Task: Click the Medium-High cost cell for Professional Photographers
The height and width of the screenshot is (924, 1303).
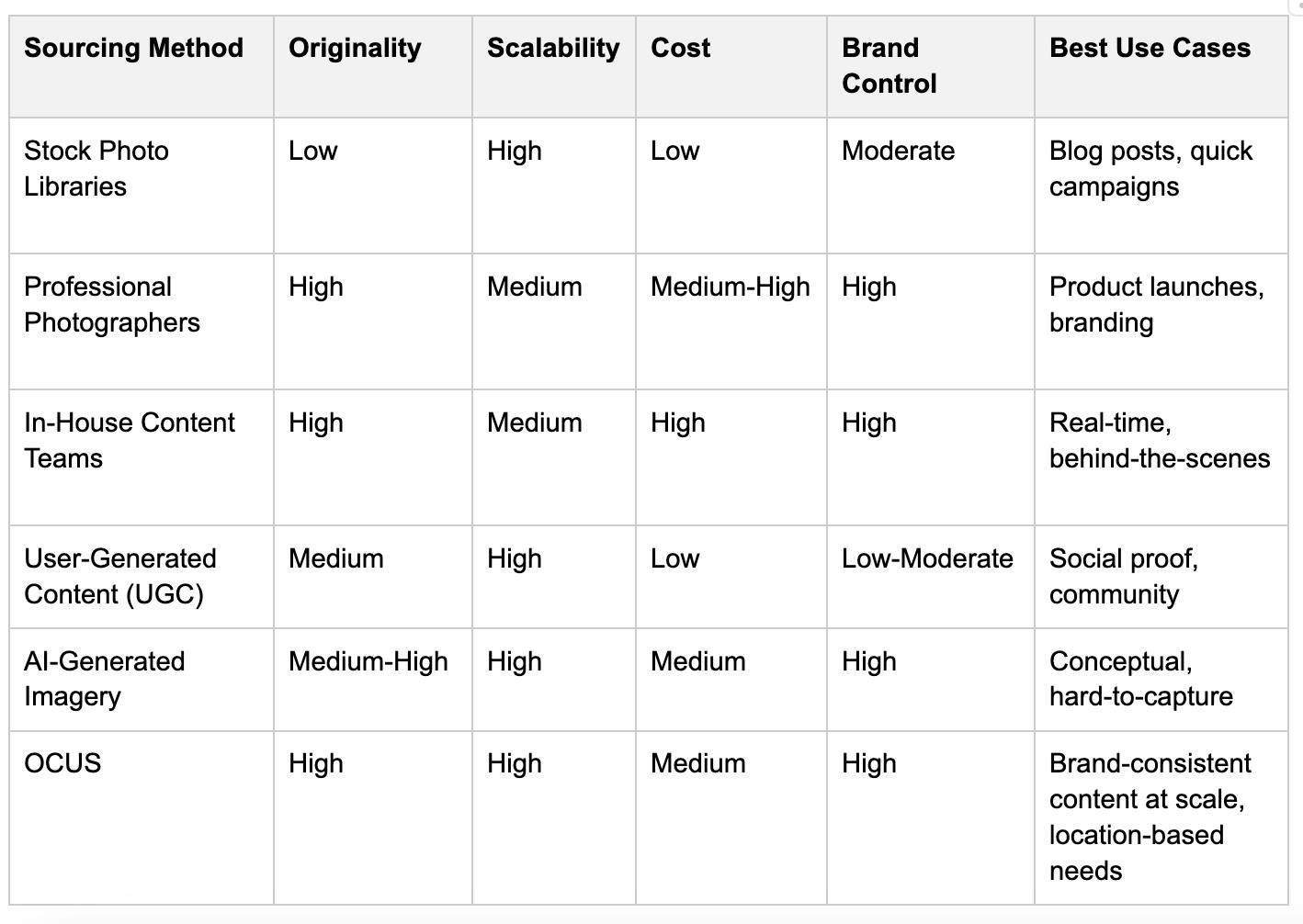Action: (x=731, y=287)
